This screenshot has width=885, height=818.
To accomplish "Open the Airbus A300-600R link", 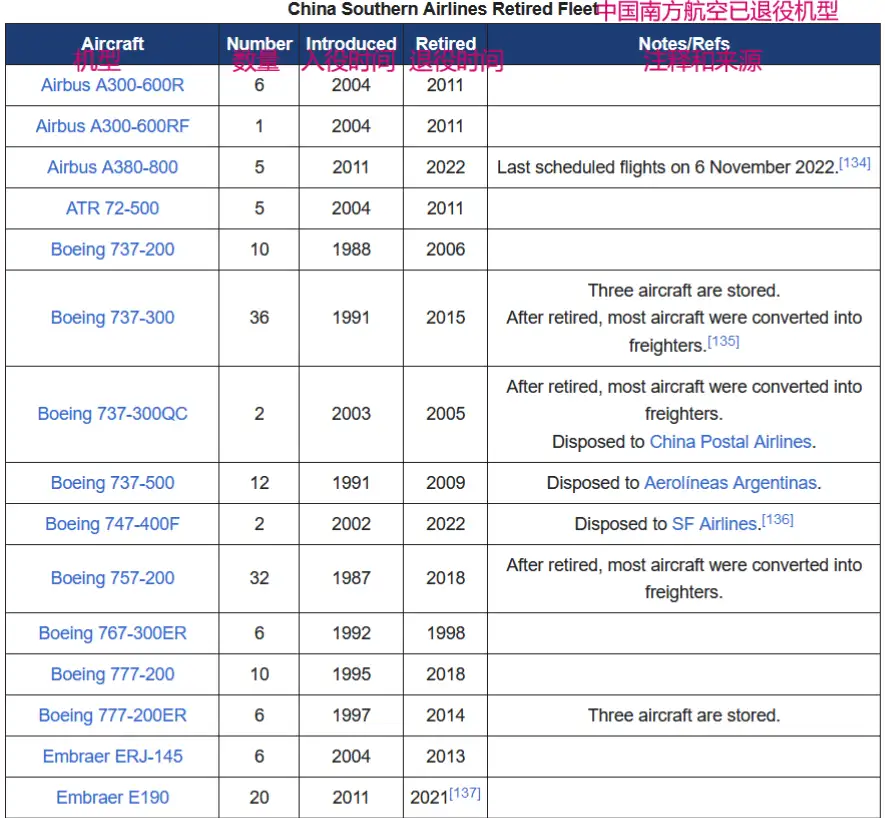I will pyautogui.click(x=112, y=85).
